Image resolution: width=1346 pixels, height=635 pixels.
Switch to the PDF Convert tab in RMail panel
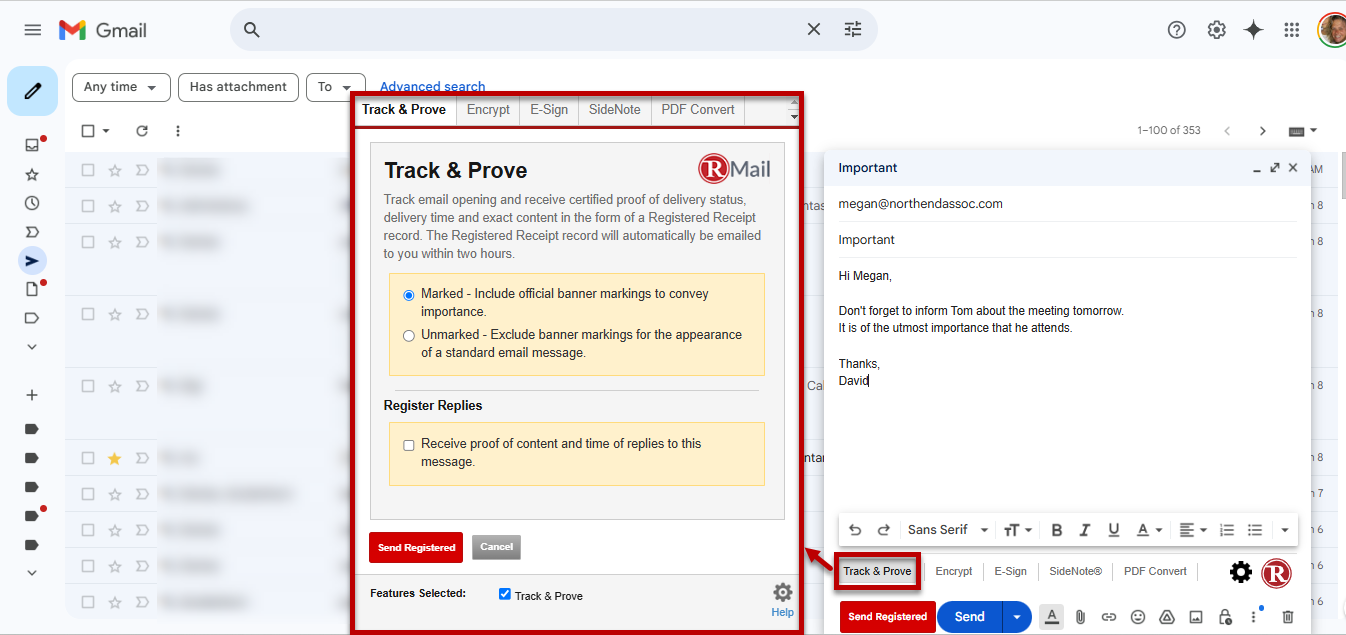click(x=698, y=110)
